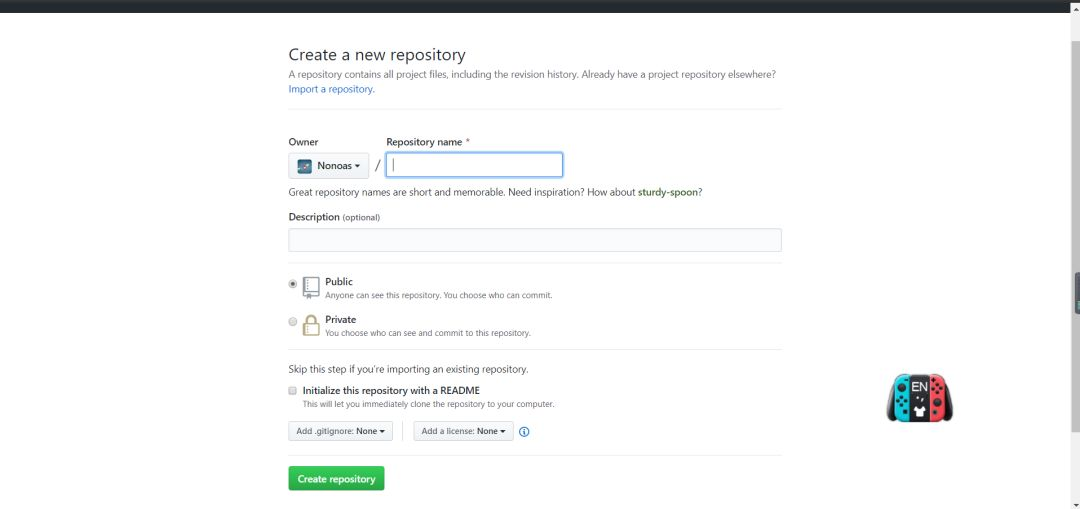Click the EN game controller floating icon
This screenshot has height=509, width=1080.
(919, 397)
